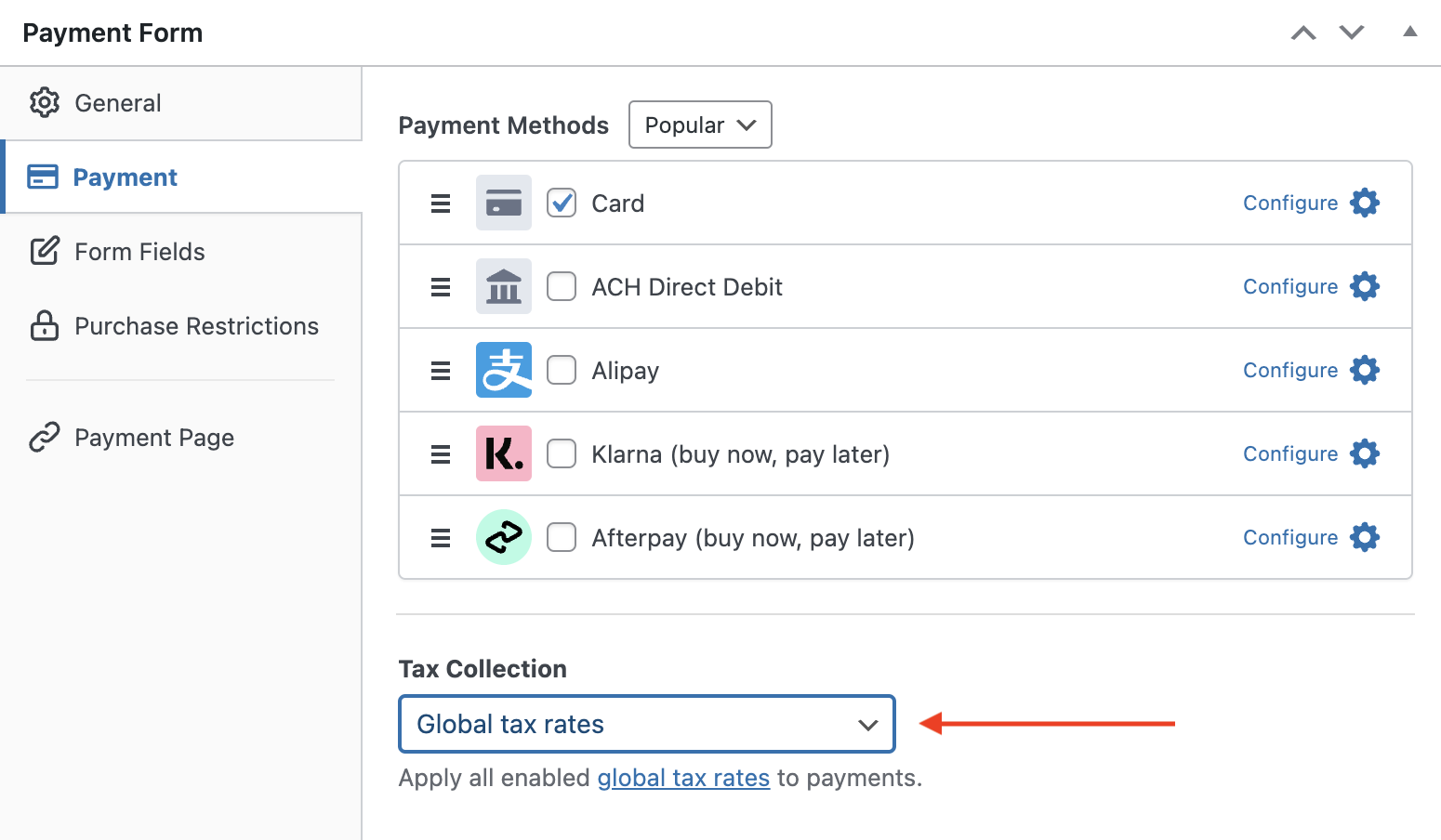Collapse the Payment Form panel triangle
Image resolution: width=1441 pixels, height=840 pixels.
pyautogui.click(x=1409, y=32)
